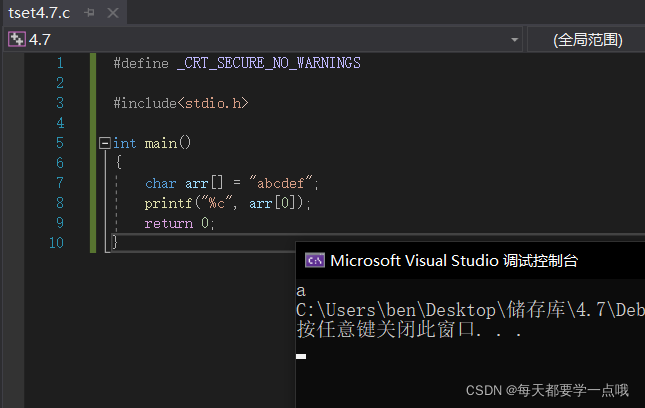Screen dimensions: 645x408
Task: Click line number 1 in the gutter
Action: (59, 63)
